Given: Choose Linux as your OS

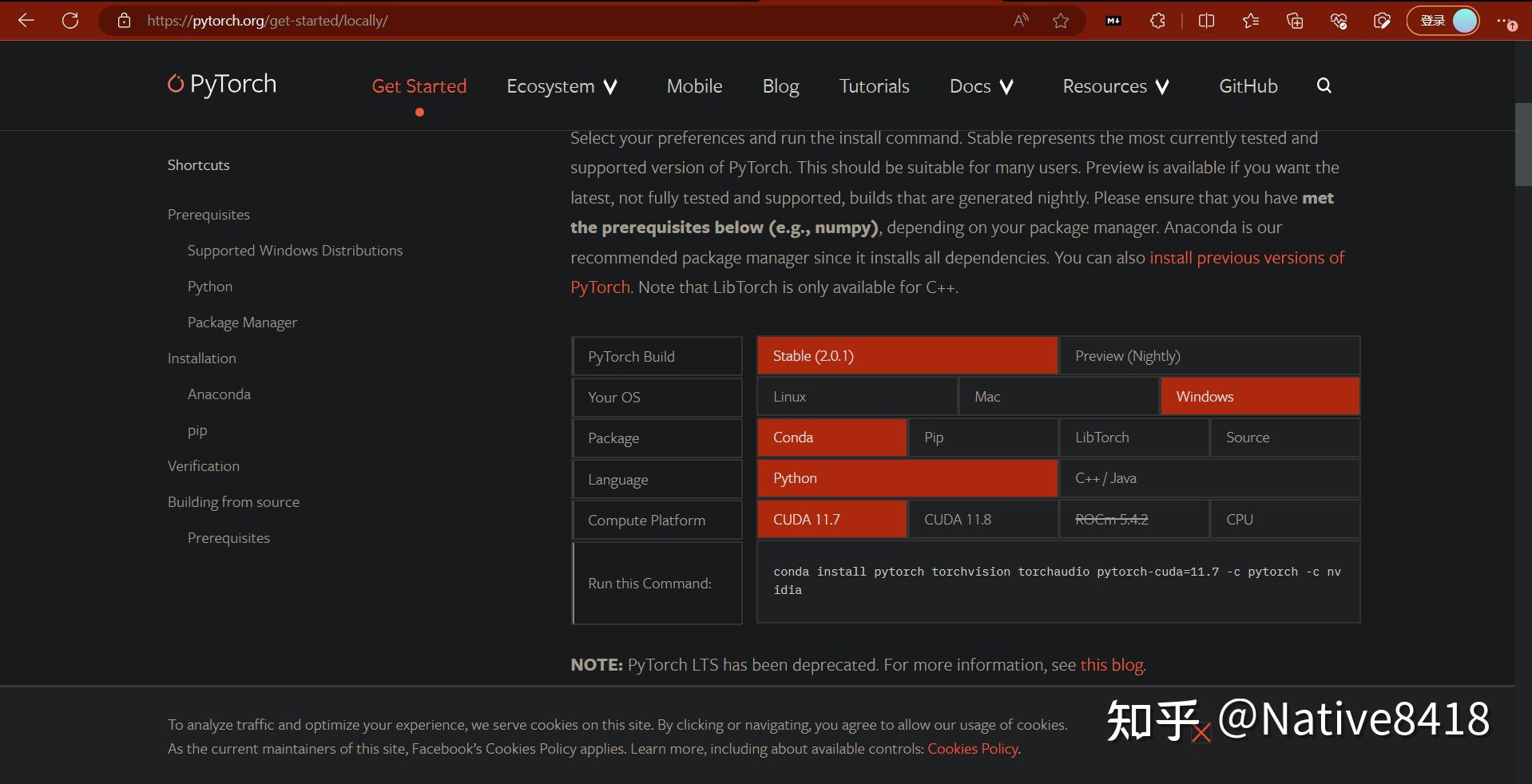Looking at the screenshot, I should tap(857, 397).
